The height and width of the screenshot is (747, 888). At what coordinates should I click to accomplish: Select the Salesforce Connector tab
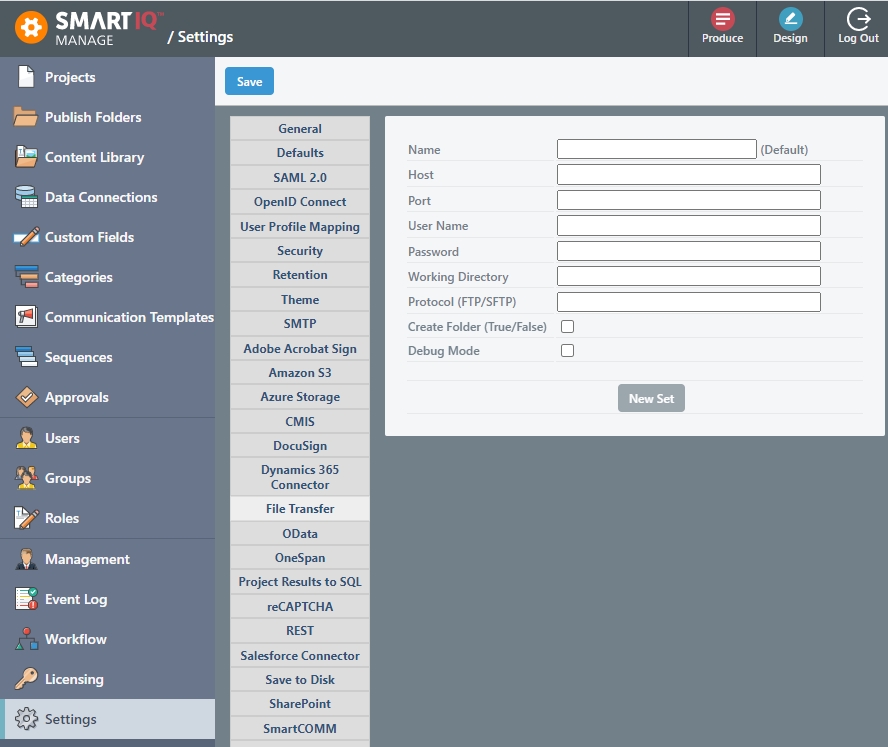(x=300, y=655)
